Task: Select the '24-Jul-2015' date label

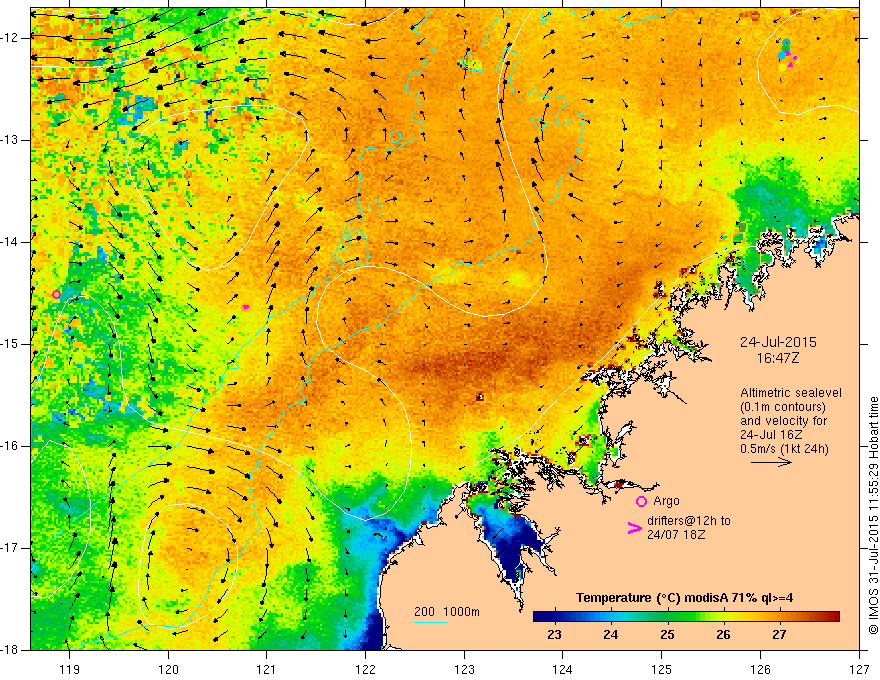Action: [x=778, y=342]
